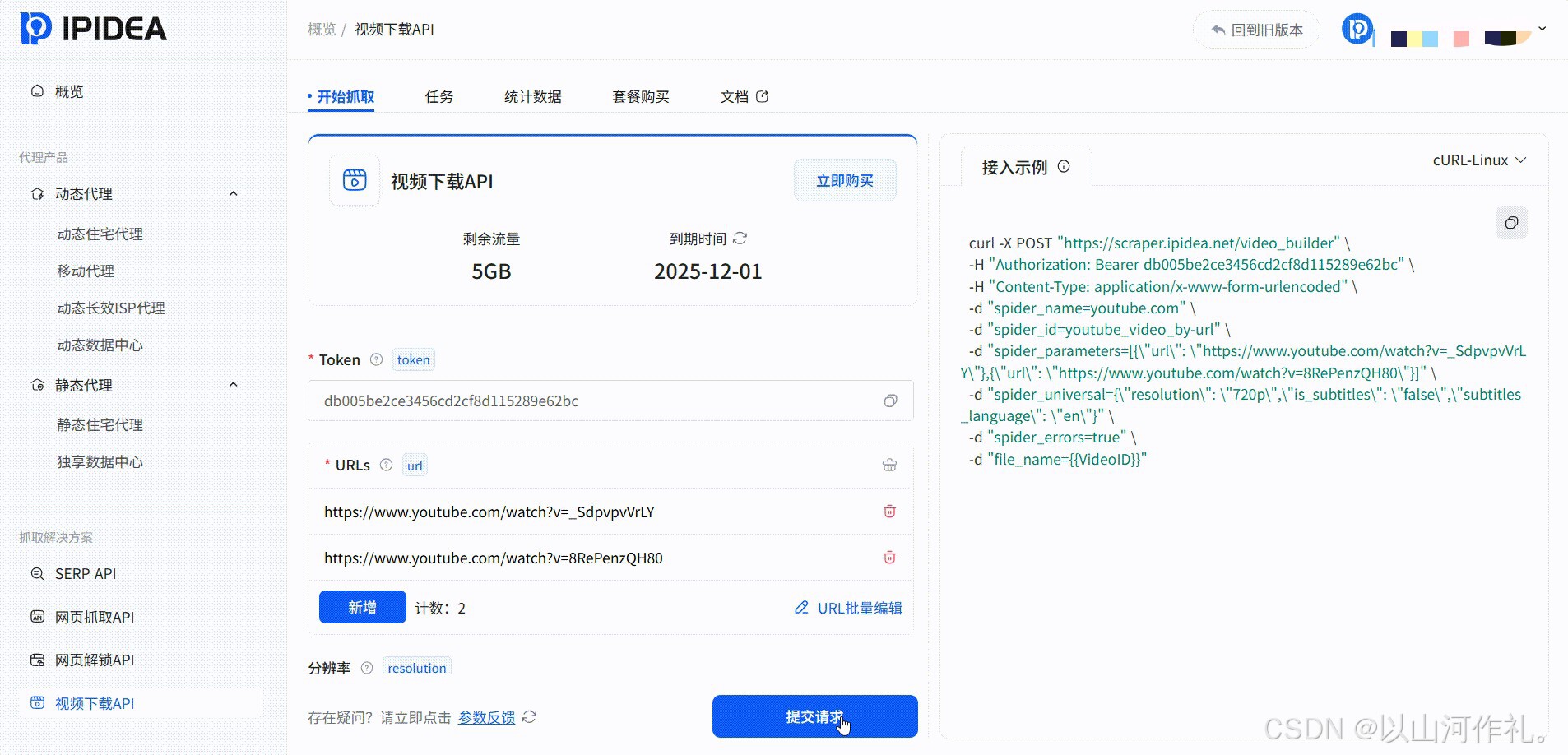Refresh the 到期时间 value
Viewport: 1568px width, 755px height.
click(x=740, y=239)
